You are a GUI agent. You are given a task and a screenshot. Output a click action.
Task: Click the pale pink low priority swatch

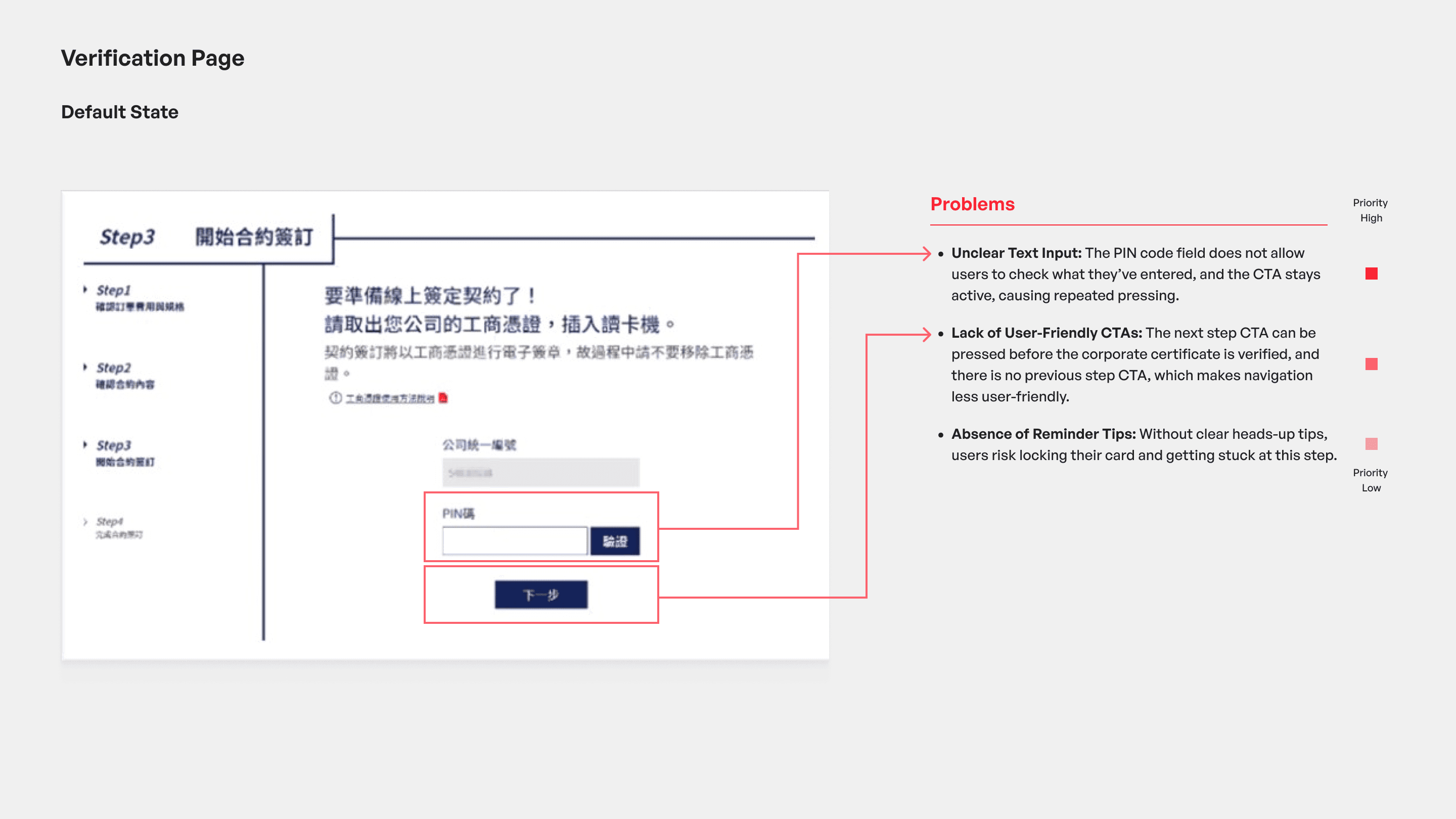(x=1371, y=444)
